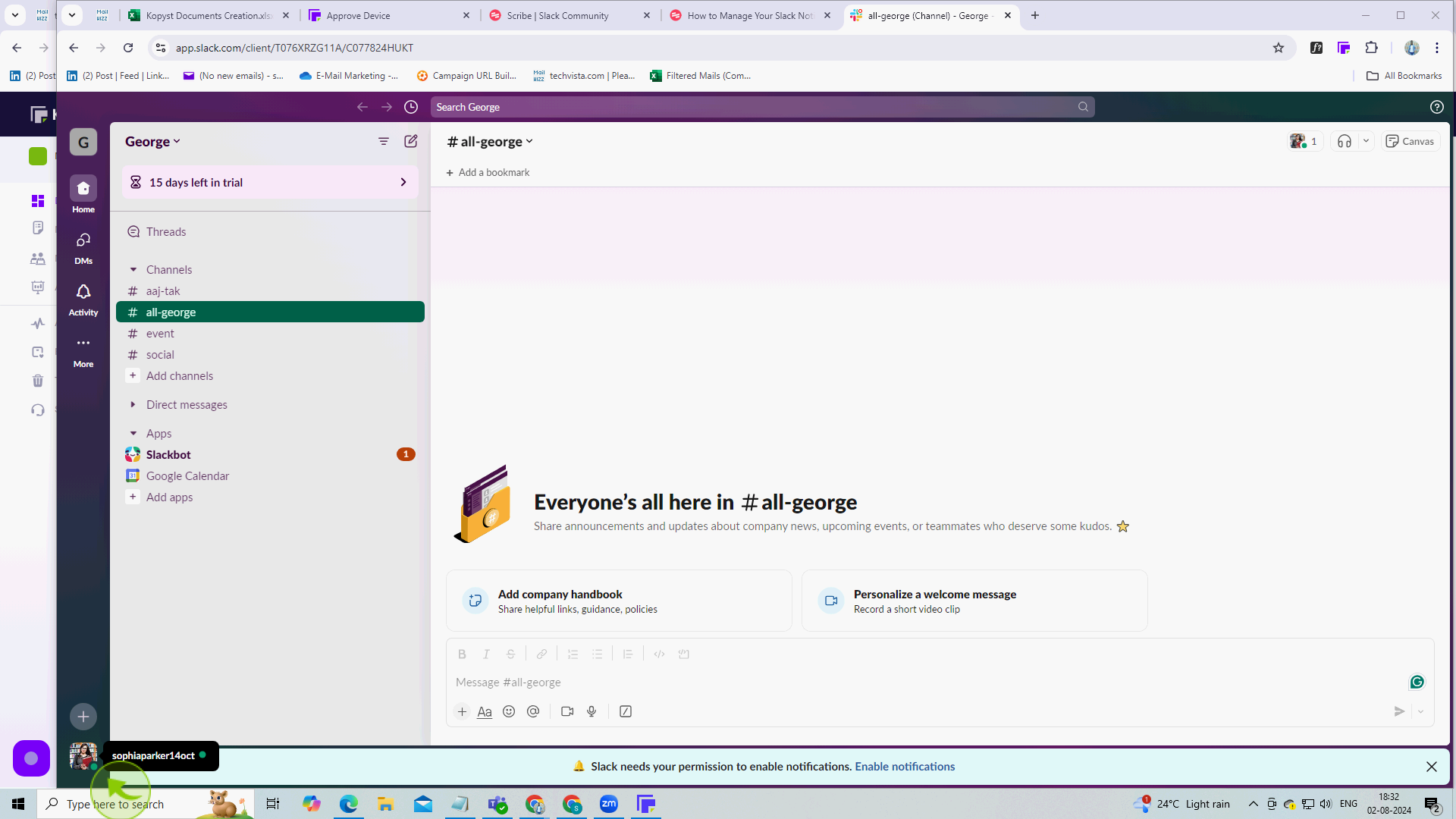Viewport: 1456px width, 819px height.
Task: Click Add apps
Action: [x=270, y=497]
